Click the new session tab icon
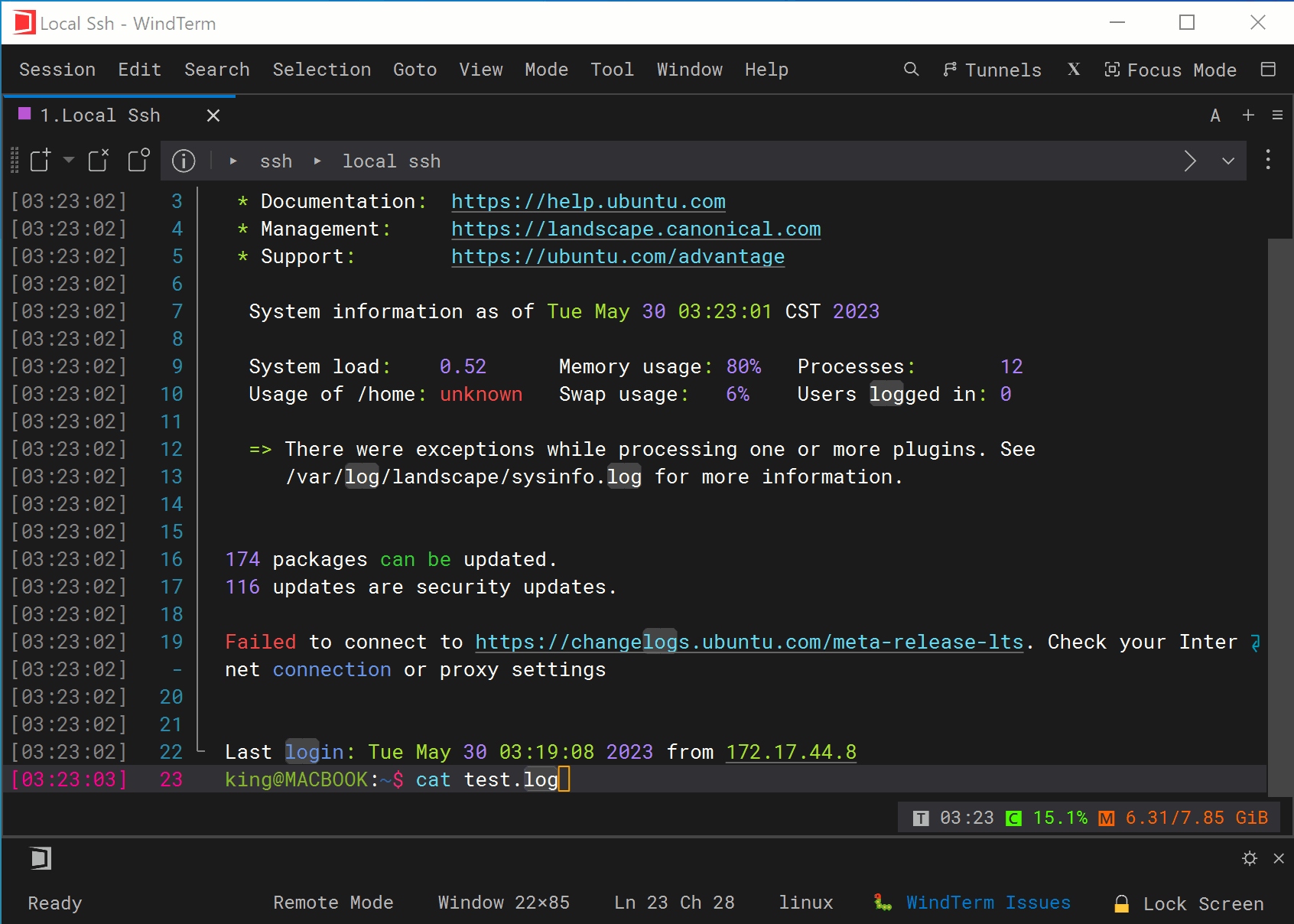This screenshot has height=924, width=1294. pyautogui.click(x=39, y=161)
